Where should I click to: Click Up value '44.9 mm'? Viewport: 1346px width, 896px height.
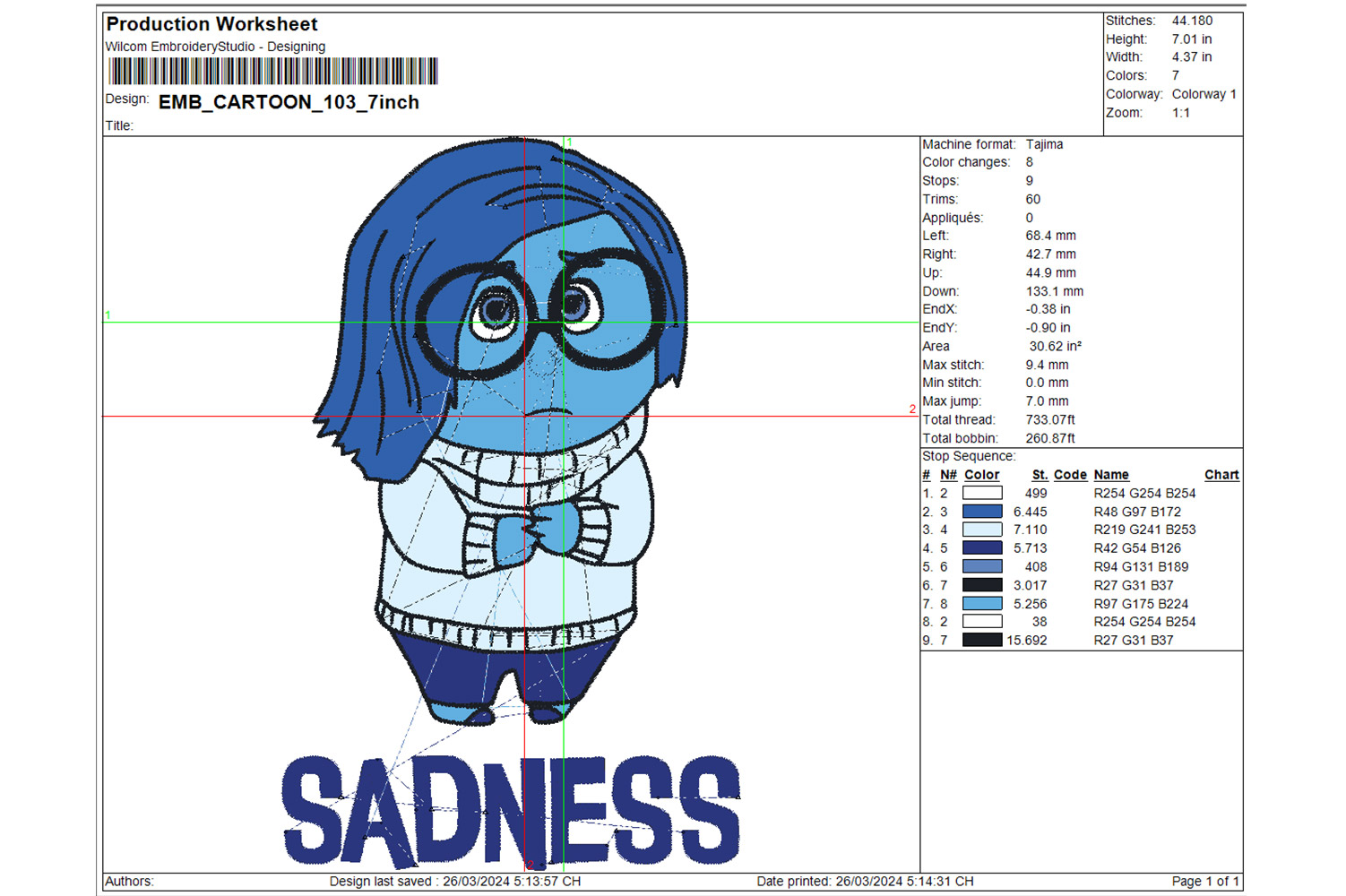coord(1050,273)
